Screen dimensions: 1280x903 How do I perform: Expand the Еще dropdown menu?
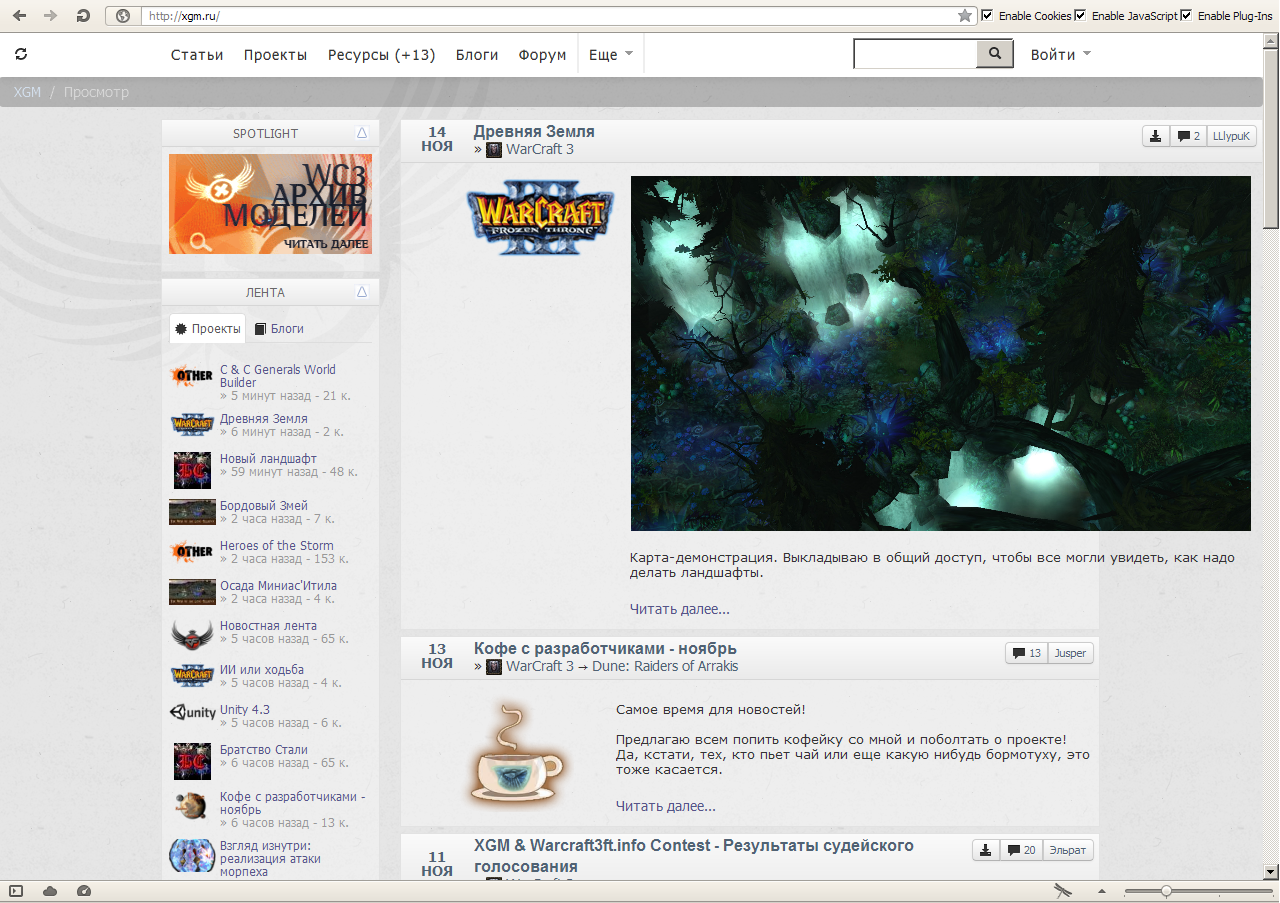(x=610, y=55)
